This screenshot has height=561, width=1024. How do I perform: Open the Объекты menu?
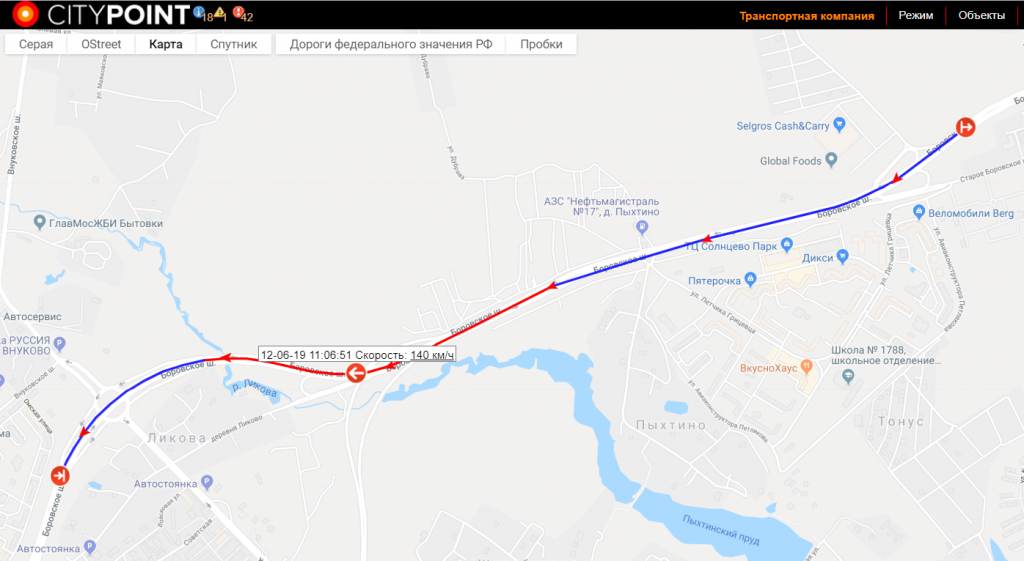[982, 16]
